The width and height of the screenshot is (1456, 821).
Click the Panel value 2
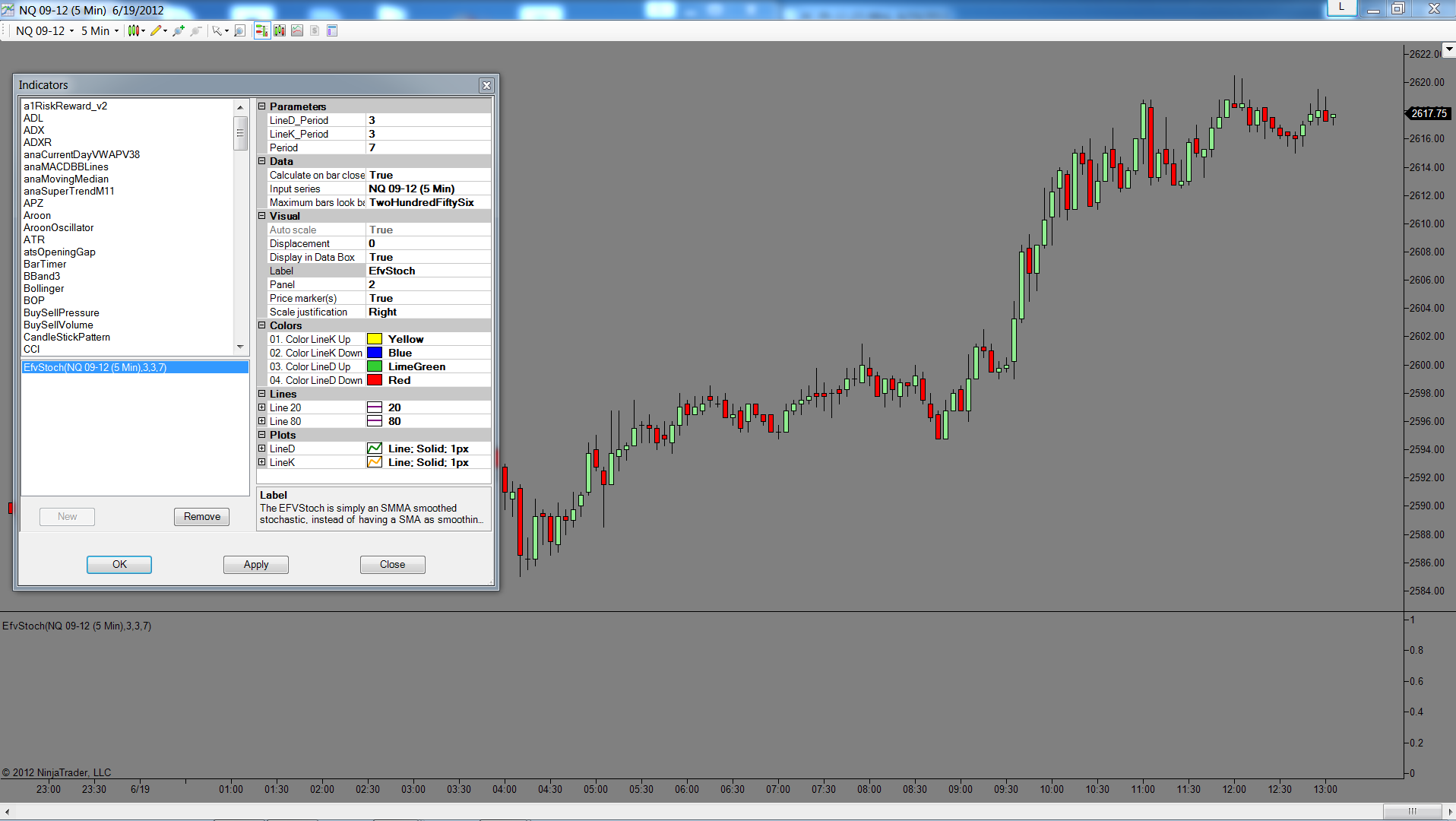[x=429, y=284]
